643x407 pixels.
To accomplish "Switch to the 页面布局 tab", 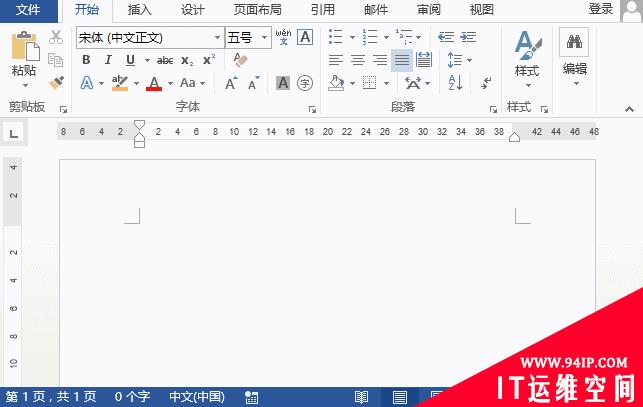I will coord(258,10).
